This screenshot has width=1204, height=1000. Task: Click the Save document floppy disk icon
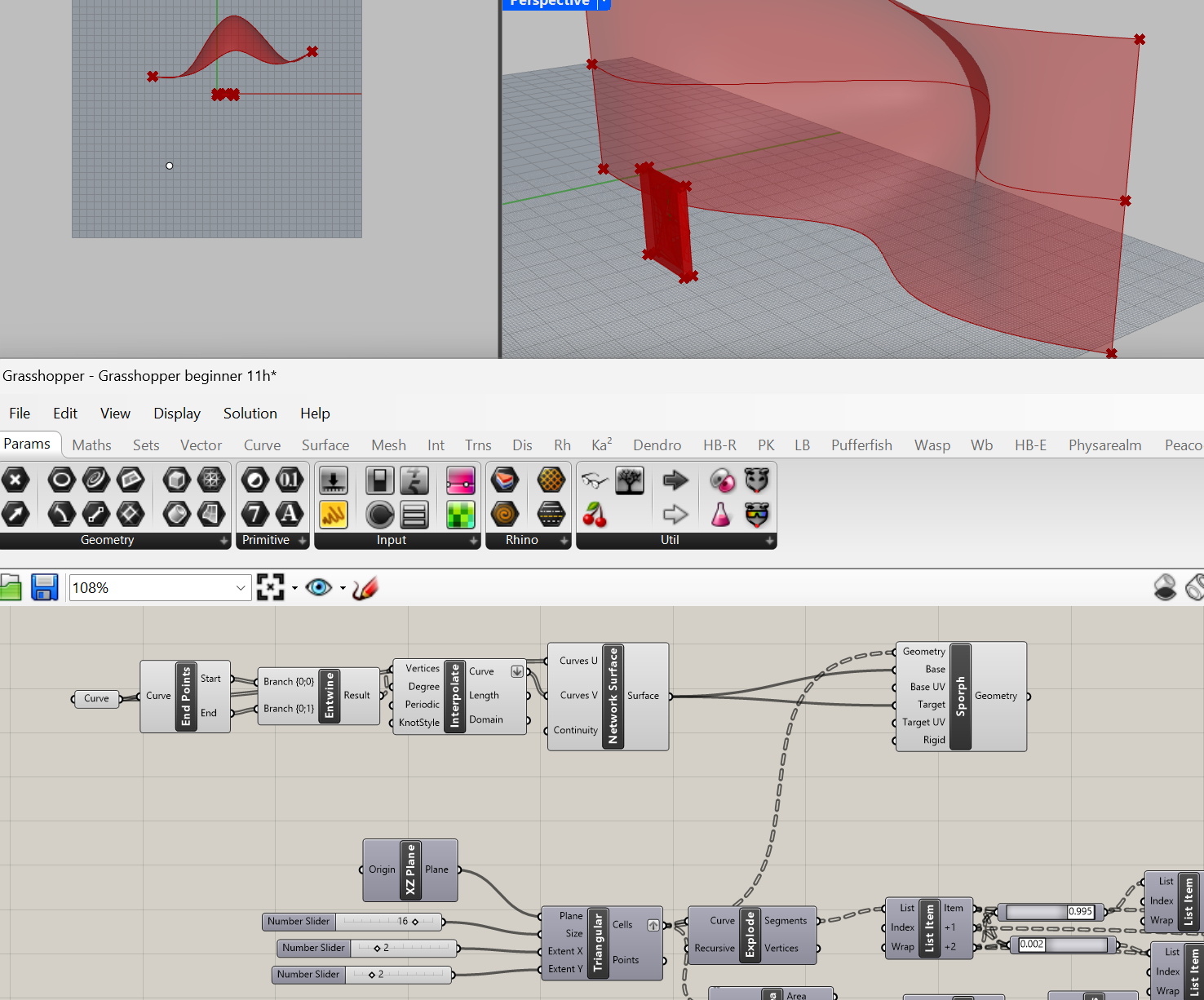(x=44, y=587)
